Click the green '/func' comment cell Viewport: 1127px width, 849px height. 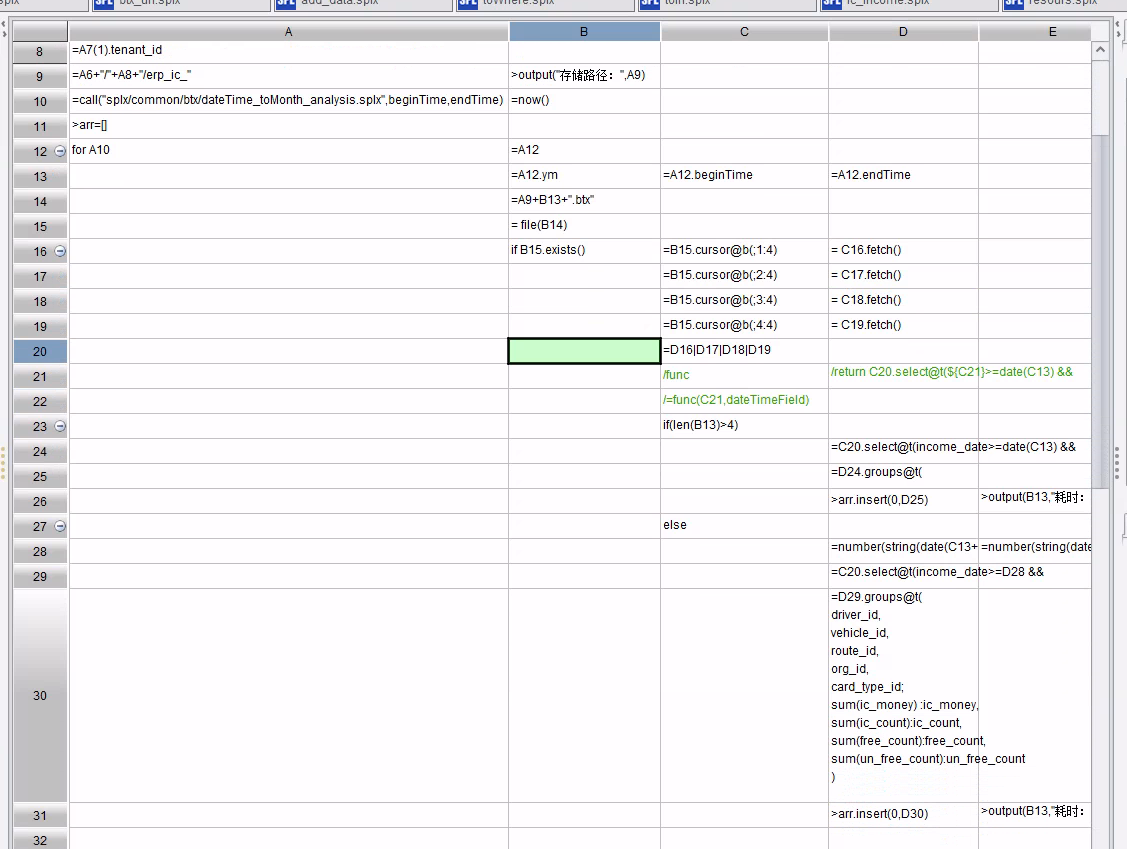click(x=743, y=376)
